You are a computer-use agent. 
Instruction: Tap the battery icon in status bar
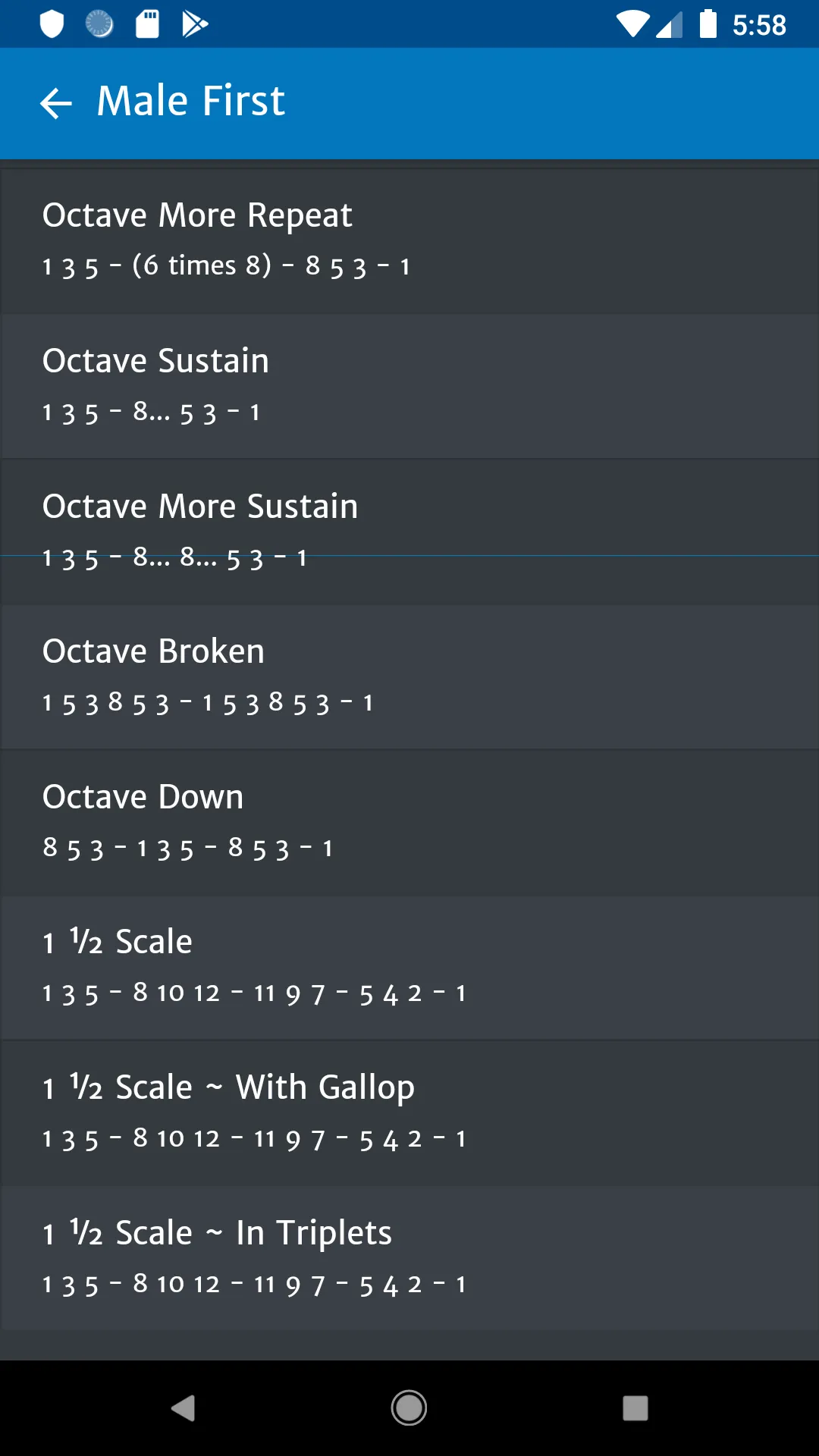coord(708,24)
